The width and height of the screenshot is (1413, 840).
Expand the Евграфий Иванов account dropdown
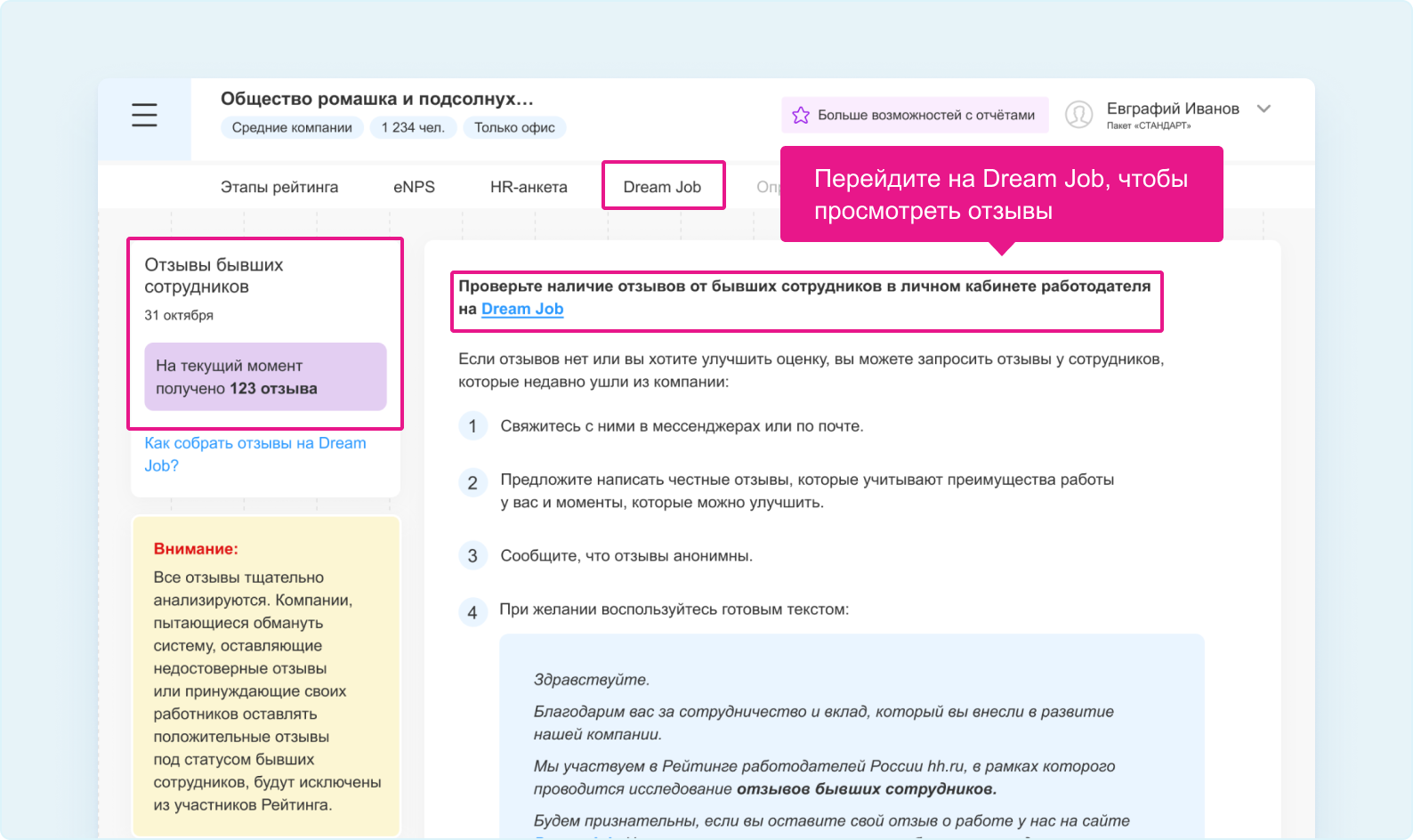[1264, 109]
